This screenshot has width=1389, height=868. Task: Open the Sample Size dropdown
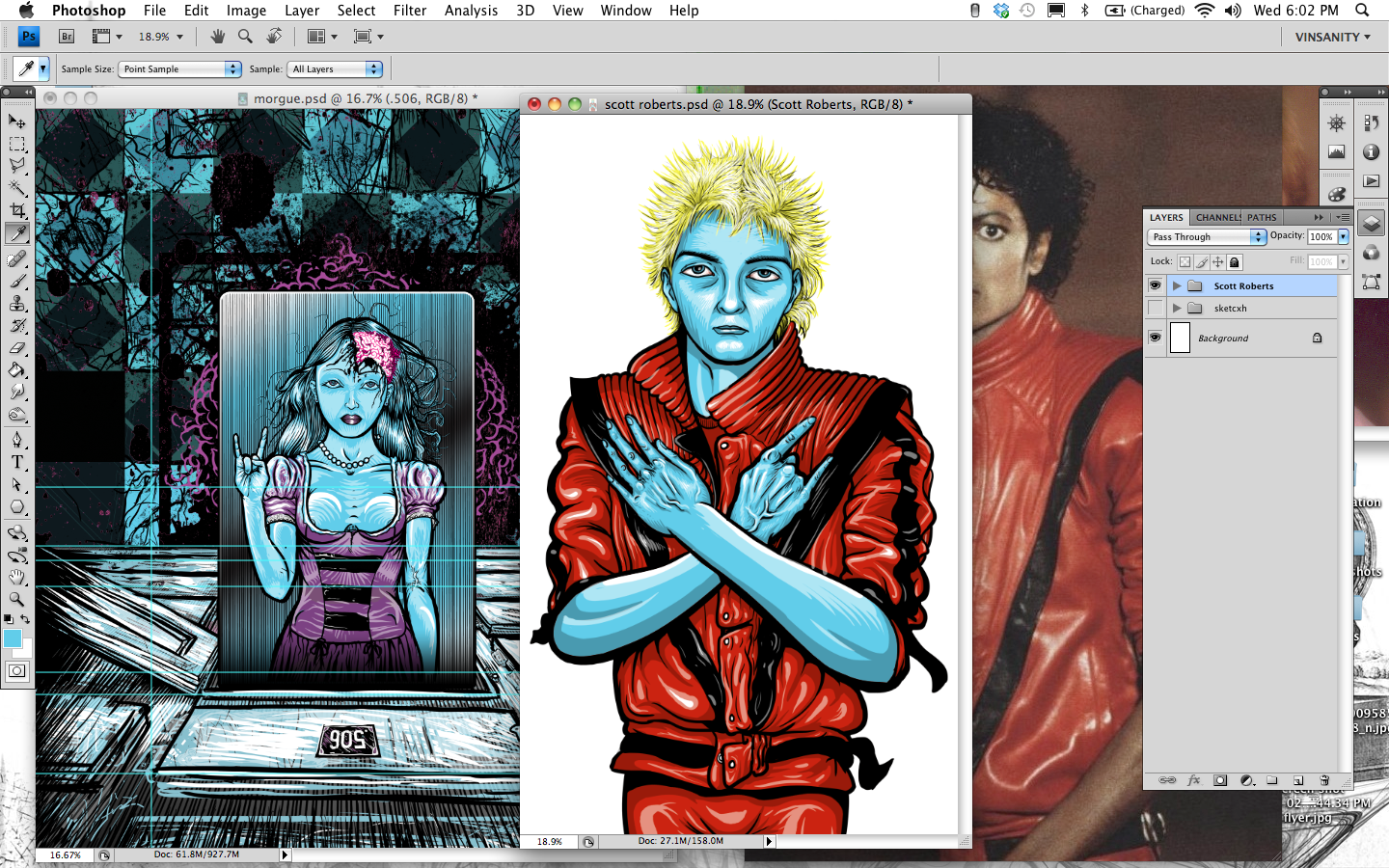(179, 69)
